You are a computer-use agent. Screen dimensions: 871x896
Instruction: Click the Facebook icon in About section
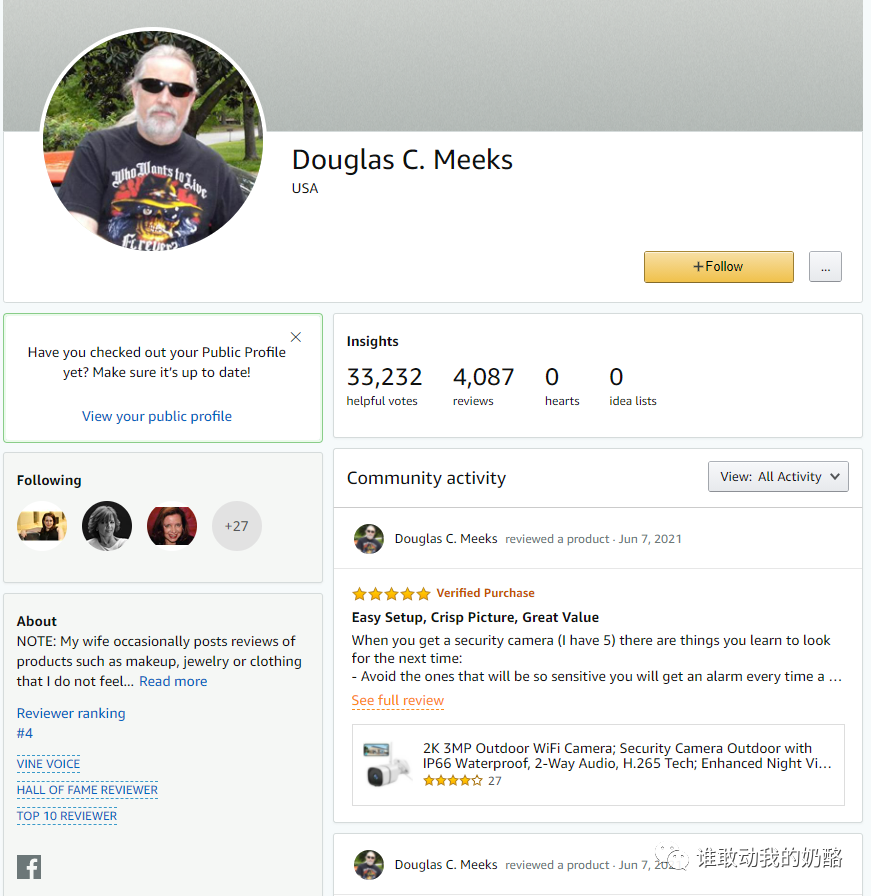(x=29, y=867)
